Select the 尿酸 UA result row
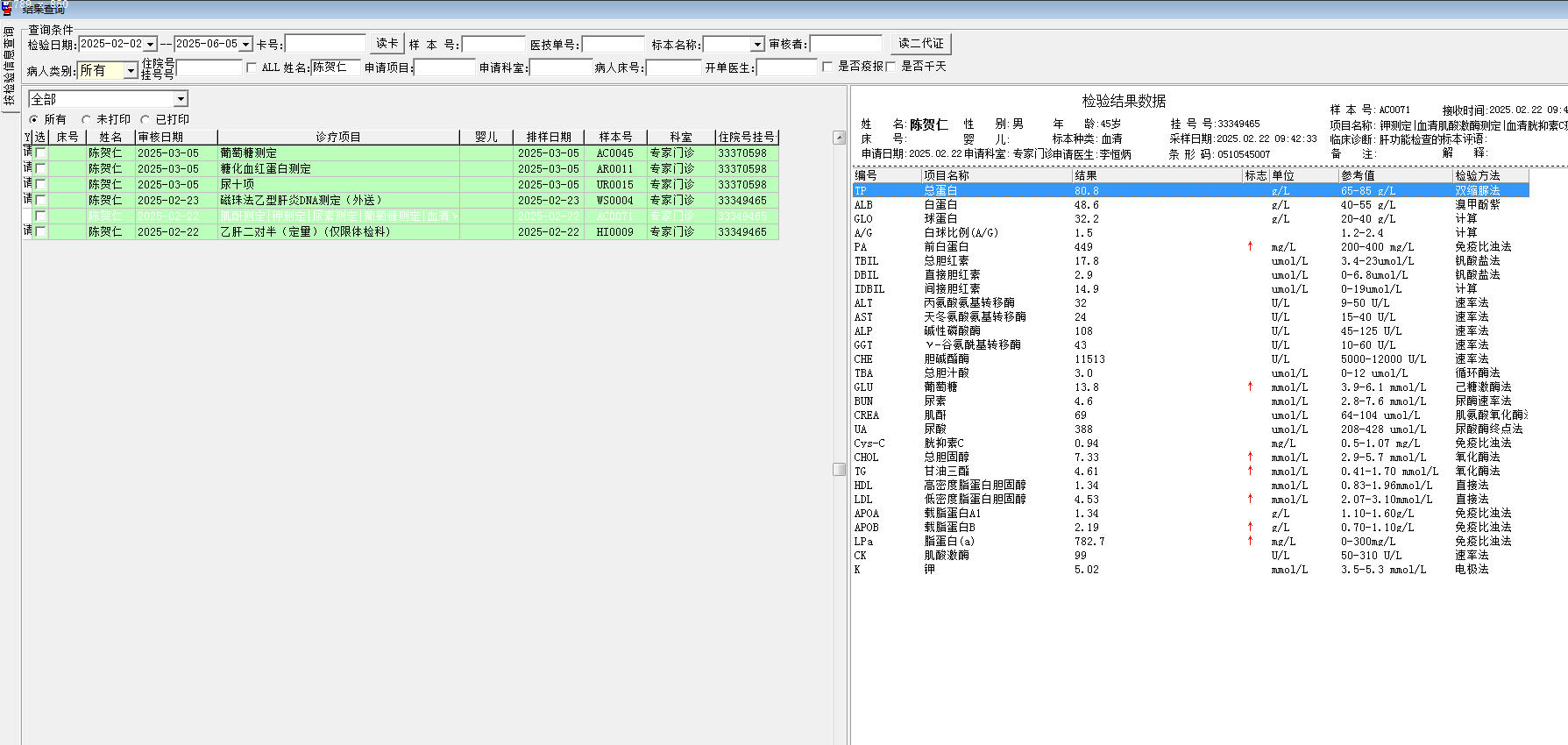 coord(1190,429)
